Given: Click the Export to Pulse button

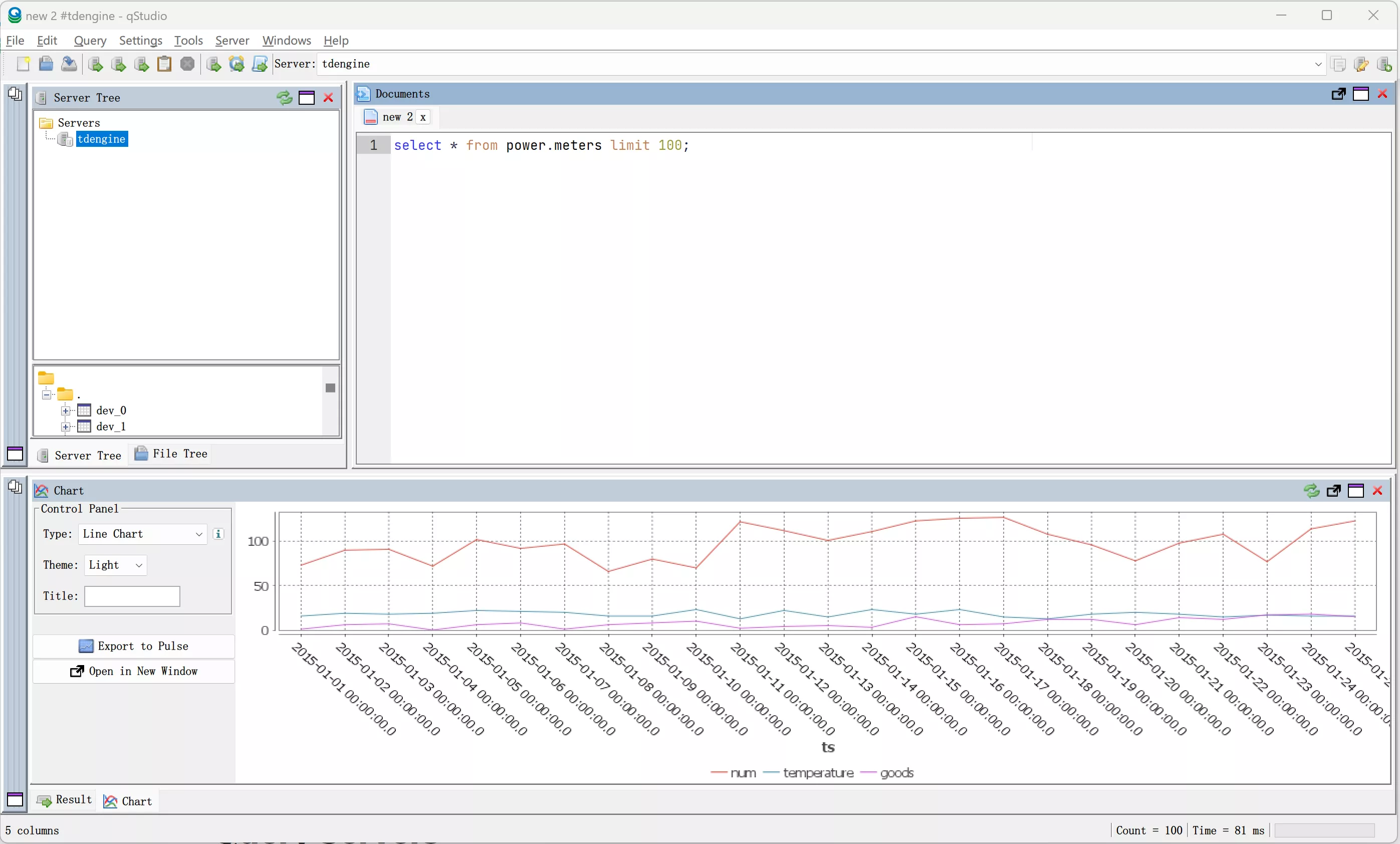Looking at the screenshot, I should pyautogui.click(x=133, y=646).
